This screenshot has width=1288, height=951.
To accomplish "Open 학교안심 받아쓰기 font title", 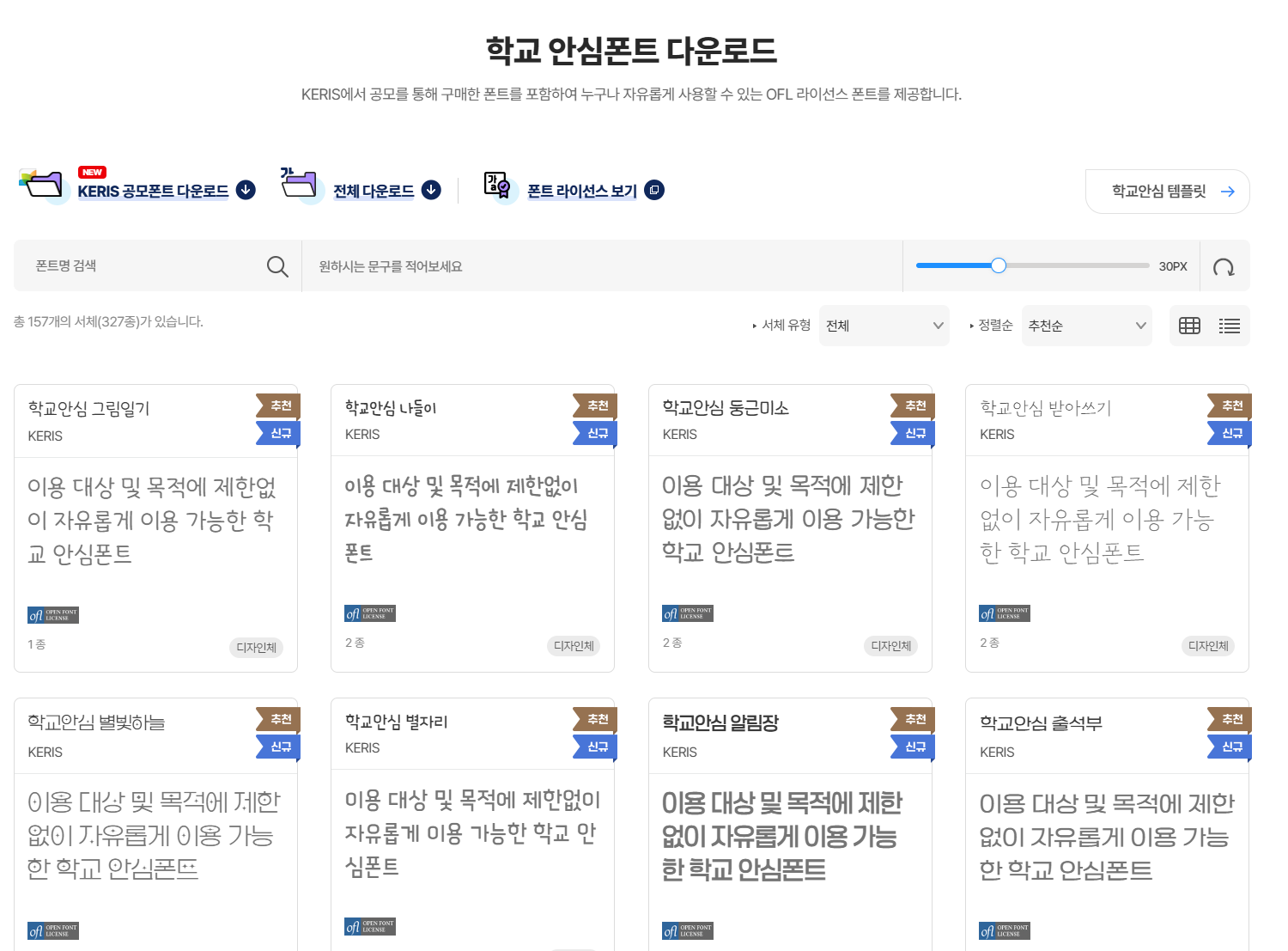I will point(1045,407).
